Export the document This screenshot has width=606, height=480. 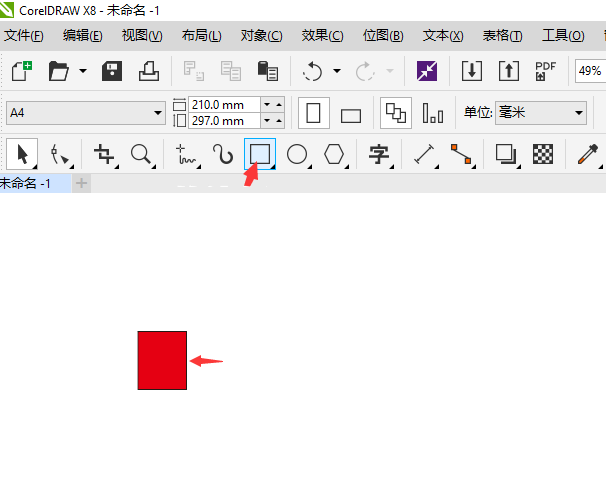[x=509, y=71]
